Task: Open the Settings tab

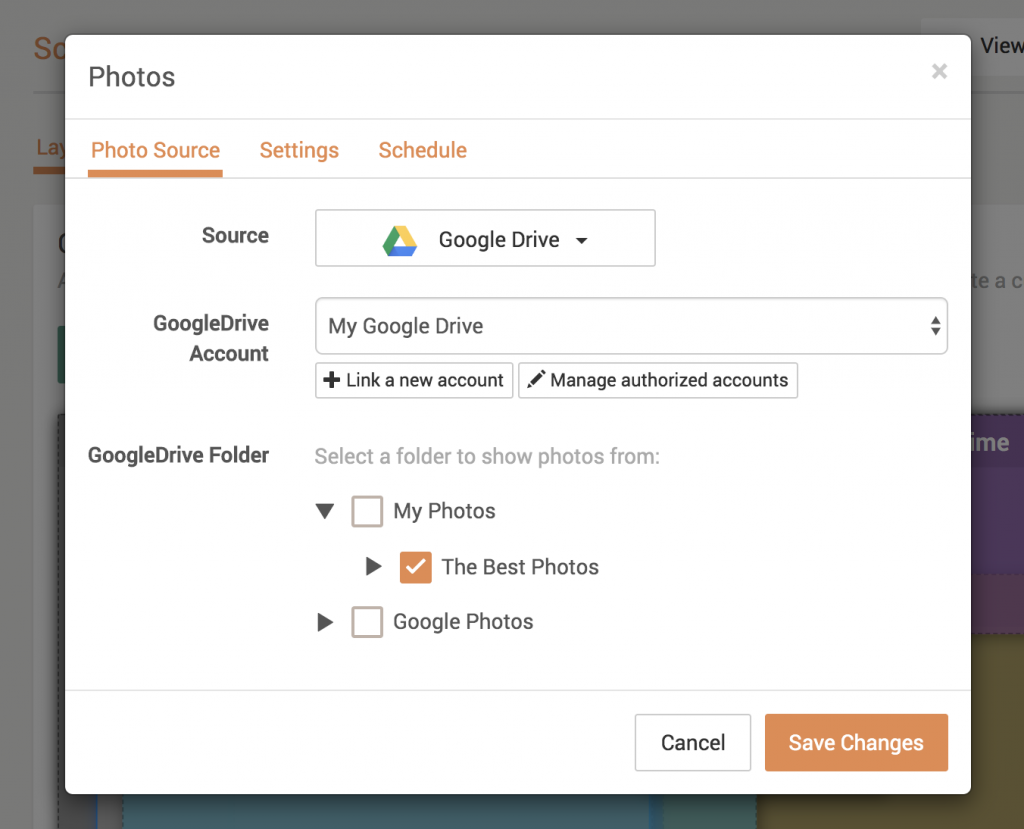Action: pyautogui.click(x=299, y=150)
